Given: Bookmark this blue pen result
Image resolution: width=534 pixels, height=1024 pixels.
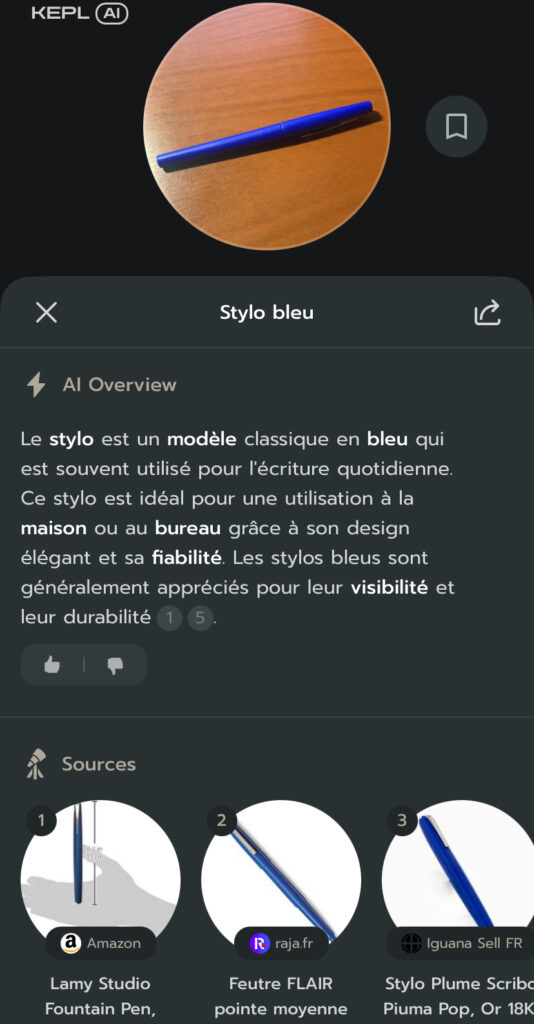Looking at the screenshot, I should (456, 127).
